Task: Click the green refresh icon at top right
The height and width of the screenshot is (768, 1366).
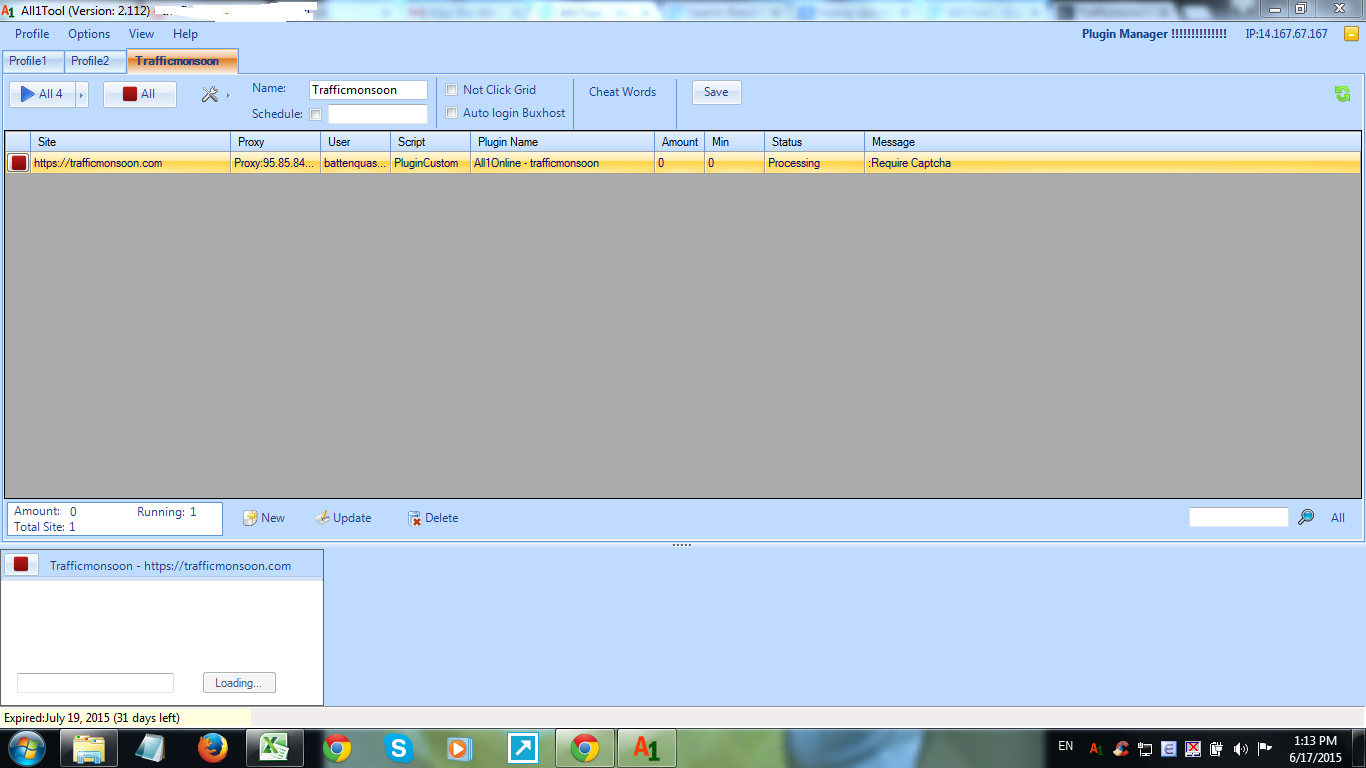Action: [1342, 93]
